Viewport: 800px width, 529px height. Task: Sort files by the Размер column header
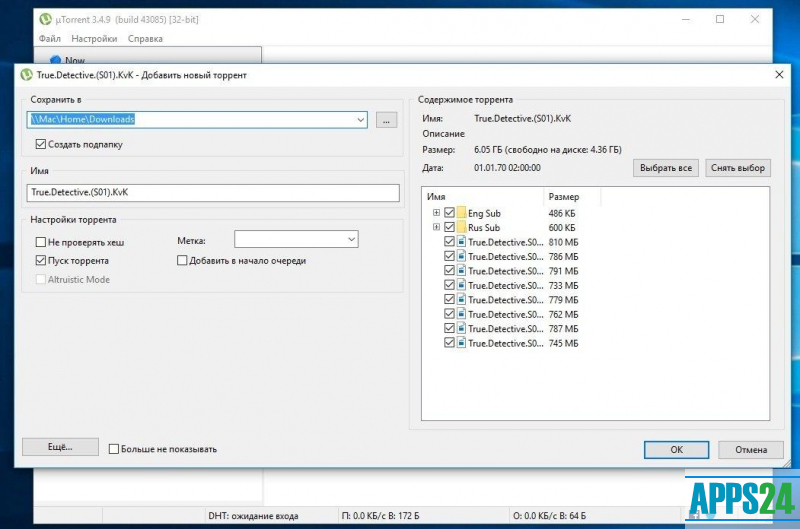click(572, 196)
